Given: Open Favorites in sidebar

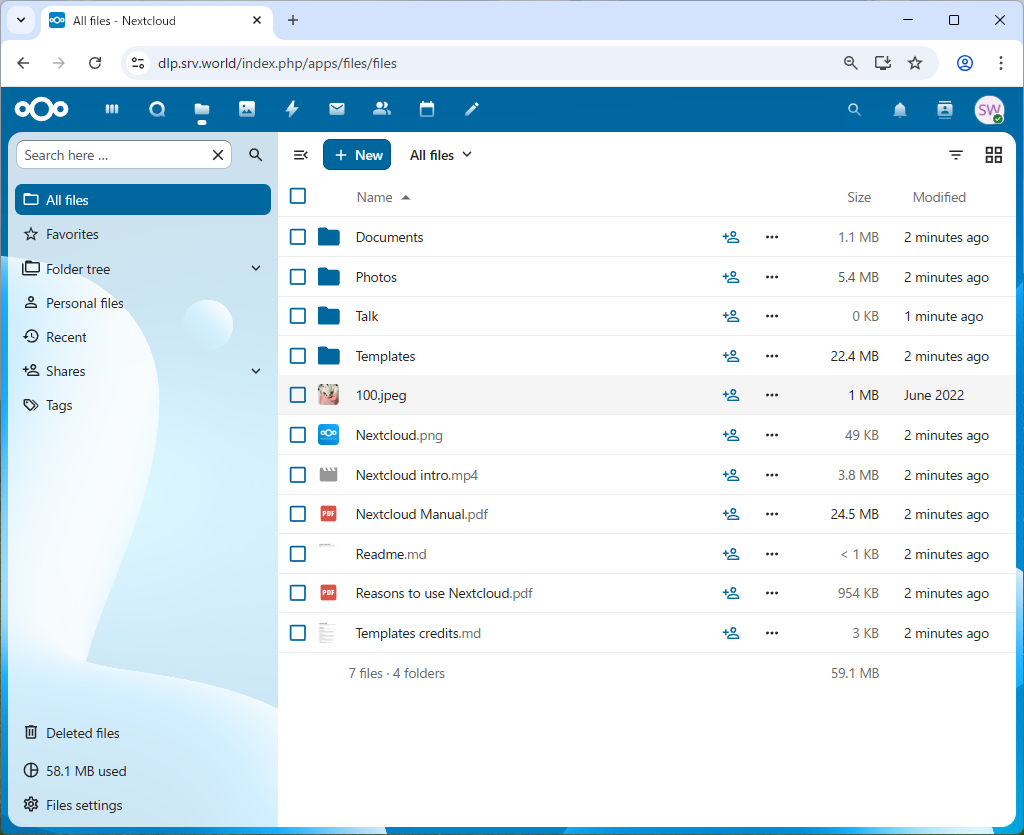Looking at the screenshot, I should pos(143,234).
